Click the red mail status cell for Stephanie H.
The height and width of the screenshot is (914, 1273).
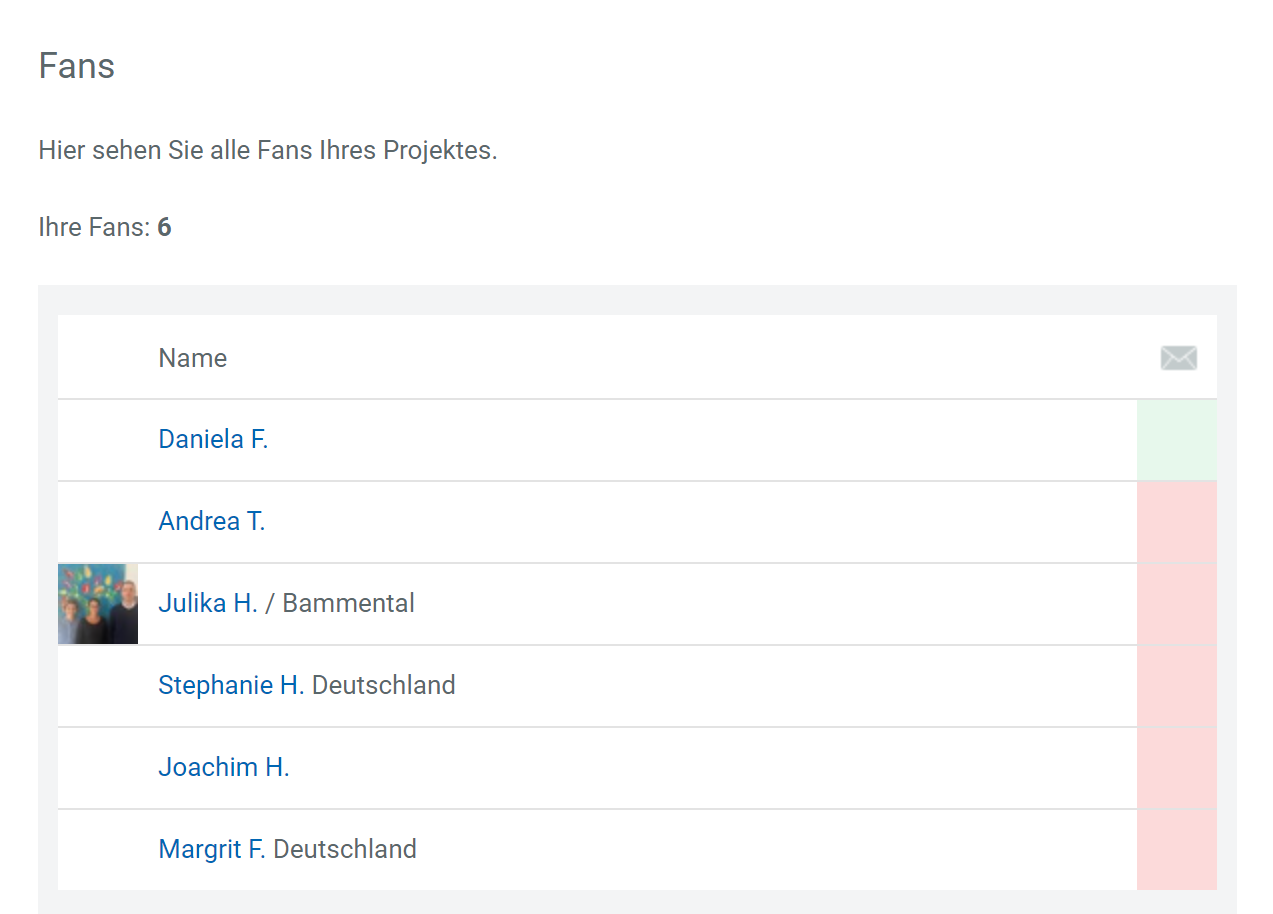[1177, 686]
